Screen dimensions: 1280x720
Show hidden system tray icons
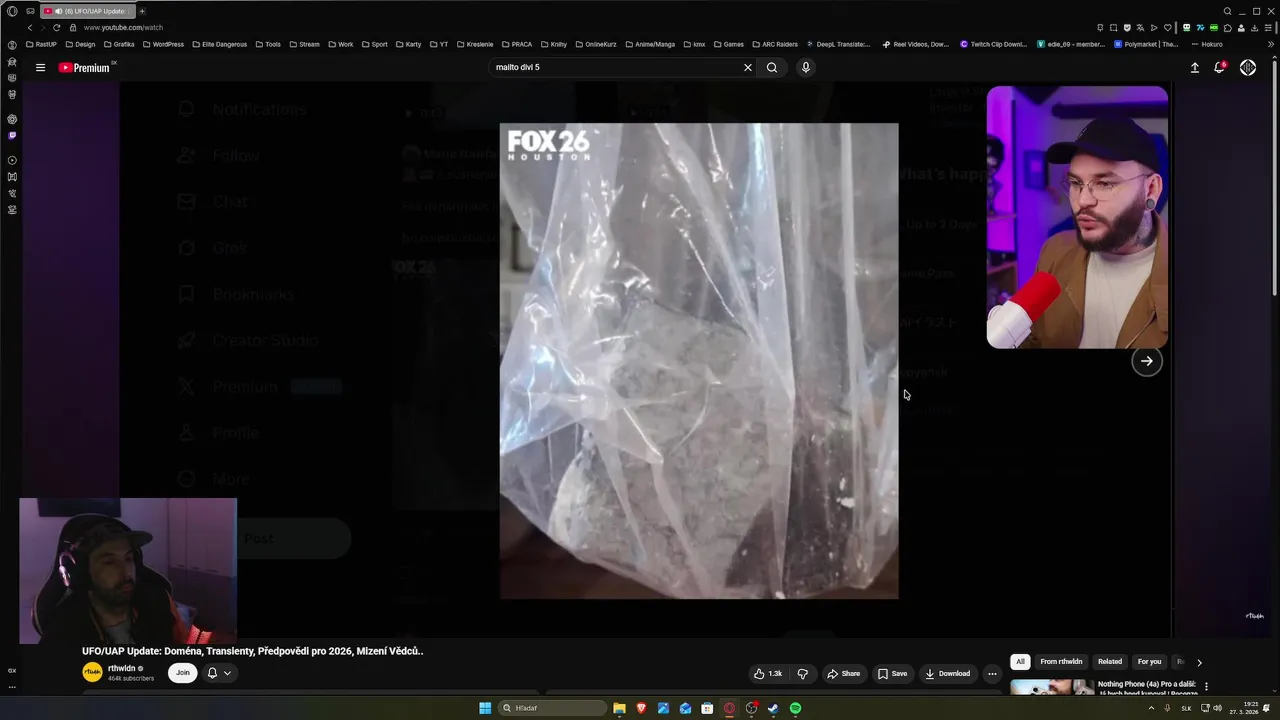point(1151,708)
